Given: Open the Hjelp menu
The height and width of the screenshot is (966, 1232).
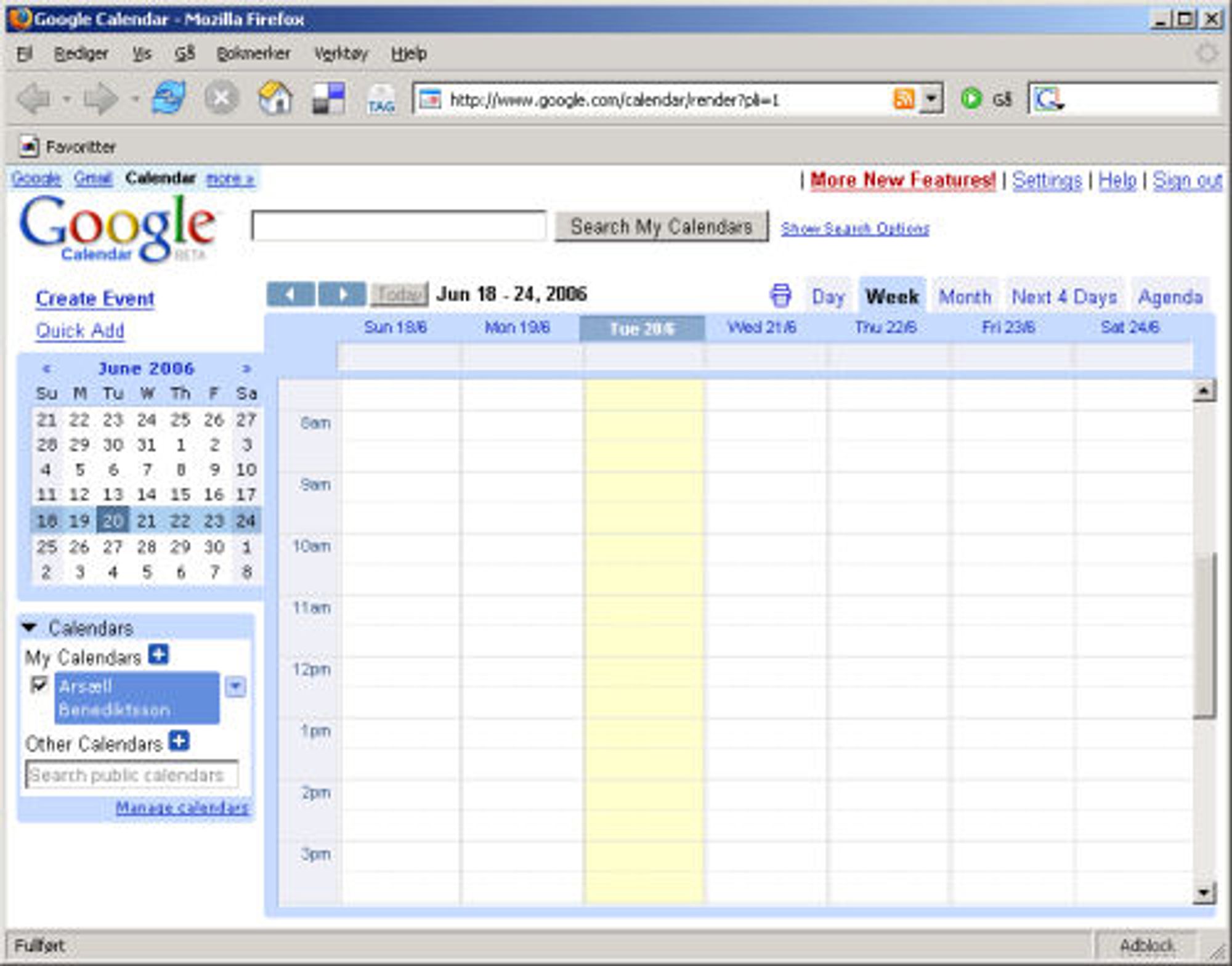Looking at the screenshot, I should point(409,54).
